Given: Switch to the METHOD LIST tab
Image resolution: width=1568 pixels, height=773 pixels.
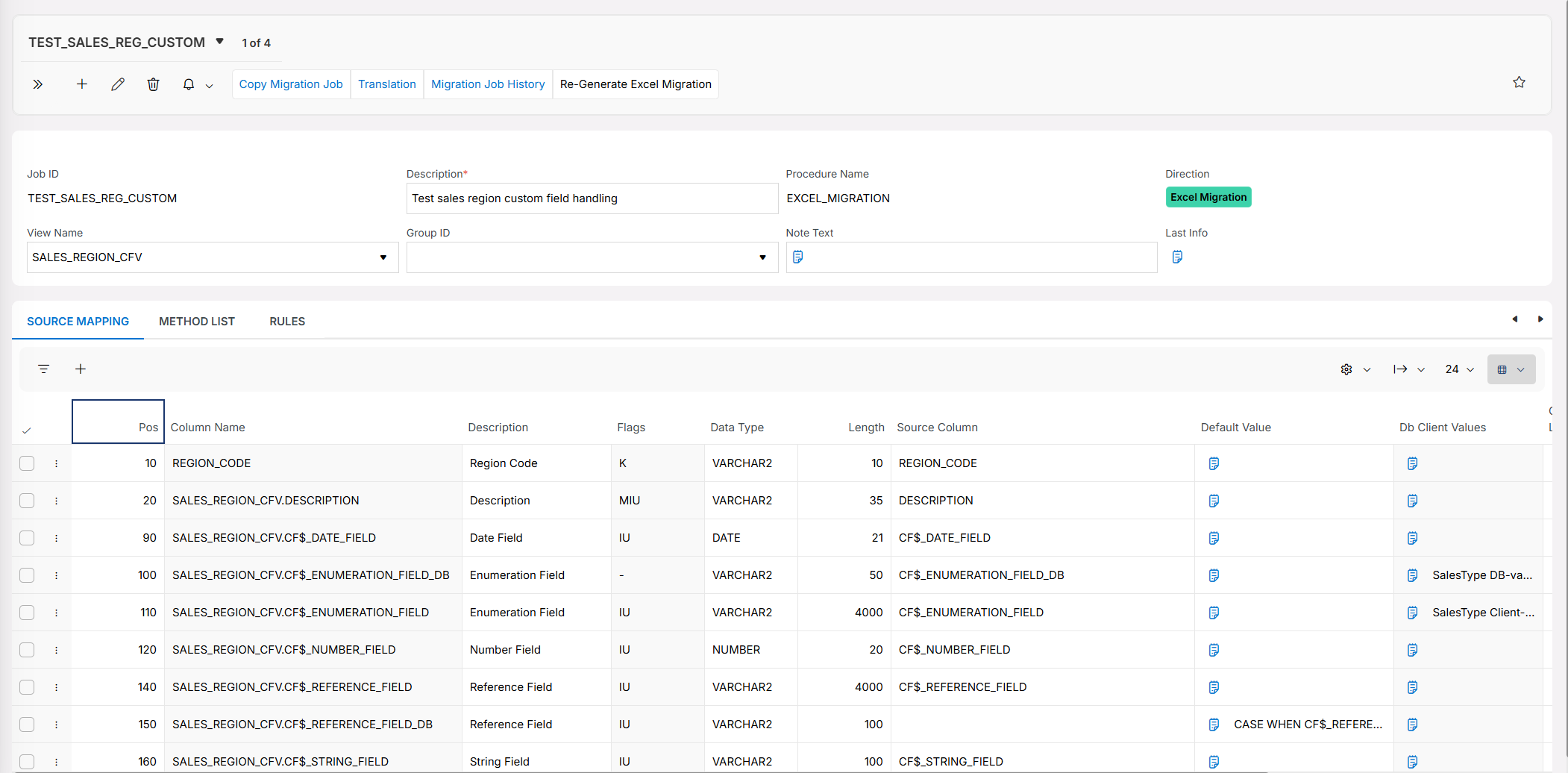Looking at the screenshot, I should pos(197,322).
